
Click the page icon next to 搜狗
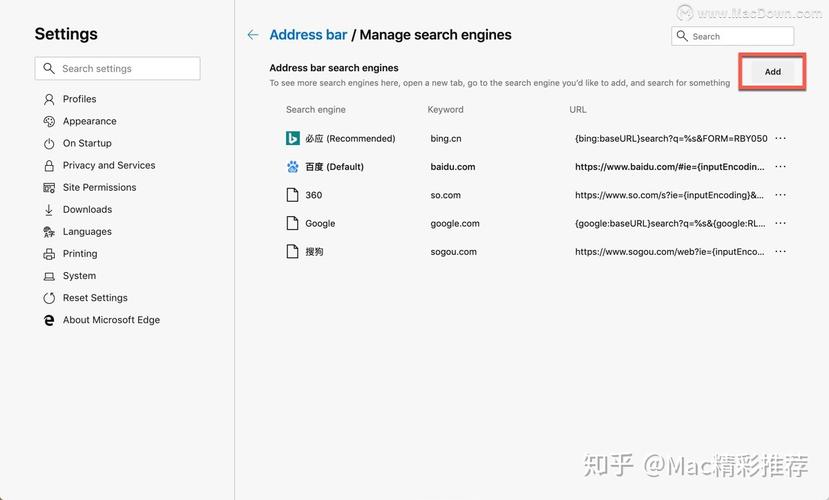pyautogui.click(x=292, y=252)
